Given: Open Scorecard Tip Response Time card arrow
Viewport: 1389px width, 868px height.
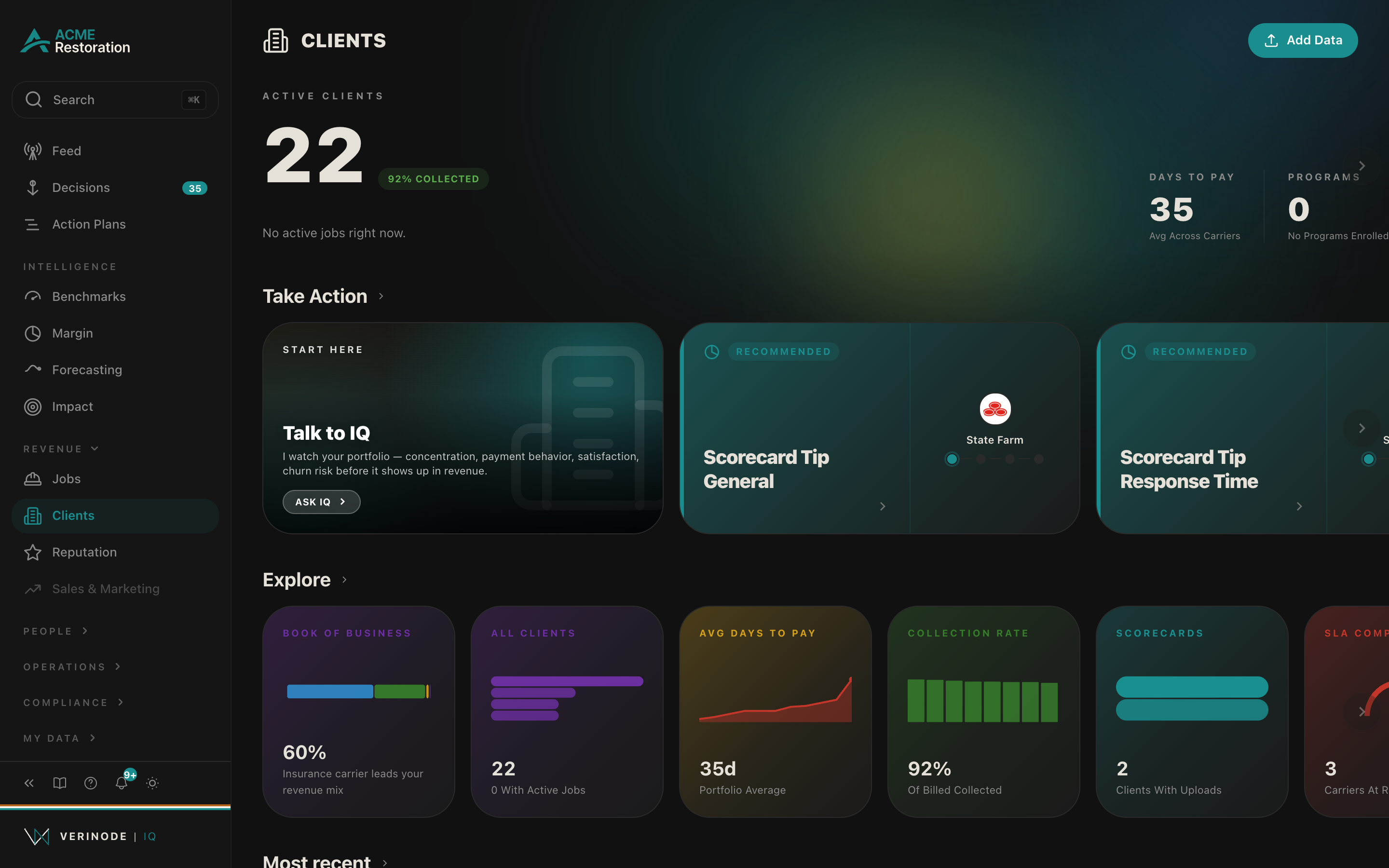Looking at the screenshot, I should [x=1299, y=506].
